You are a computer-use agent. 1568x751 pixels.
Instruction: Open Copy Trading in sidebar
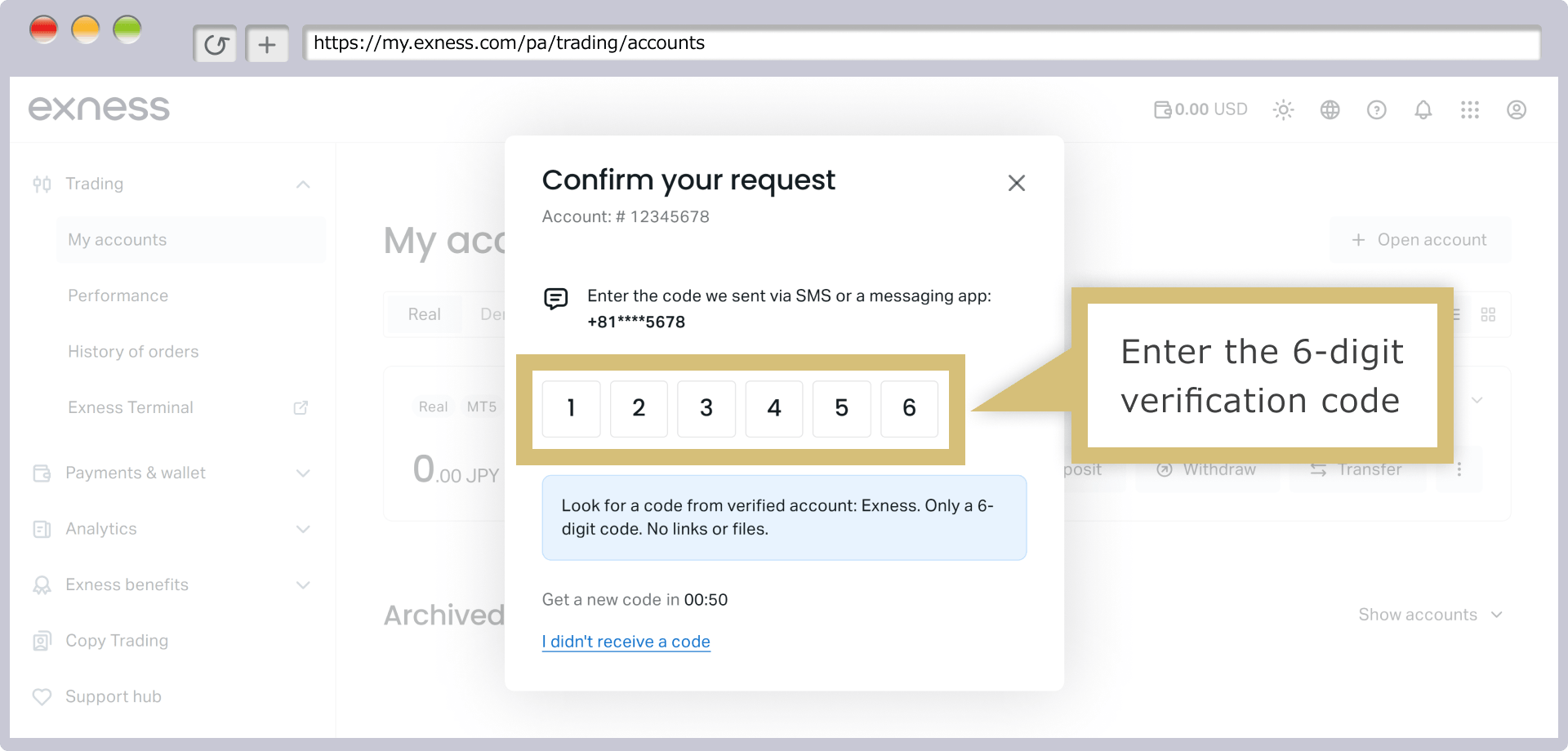(x=117, y=641)
